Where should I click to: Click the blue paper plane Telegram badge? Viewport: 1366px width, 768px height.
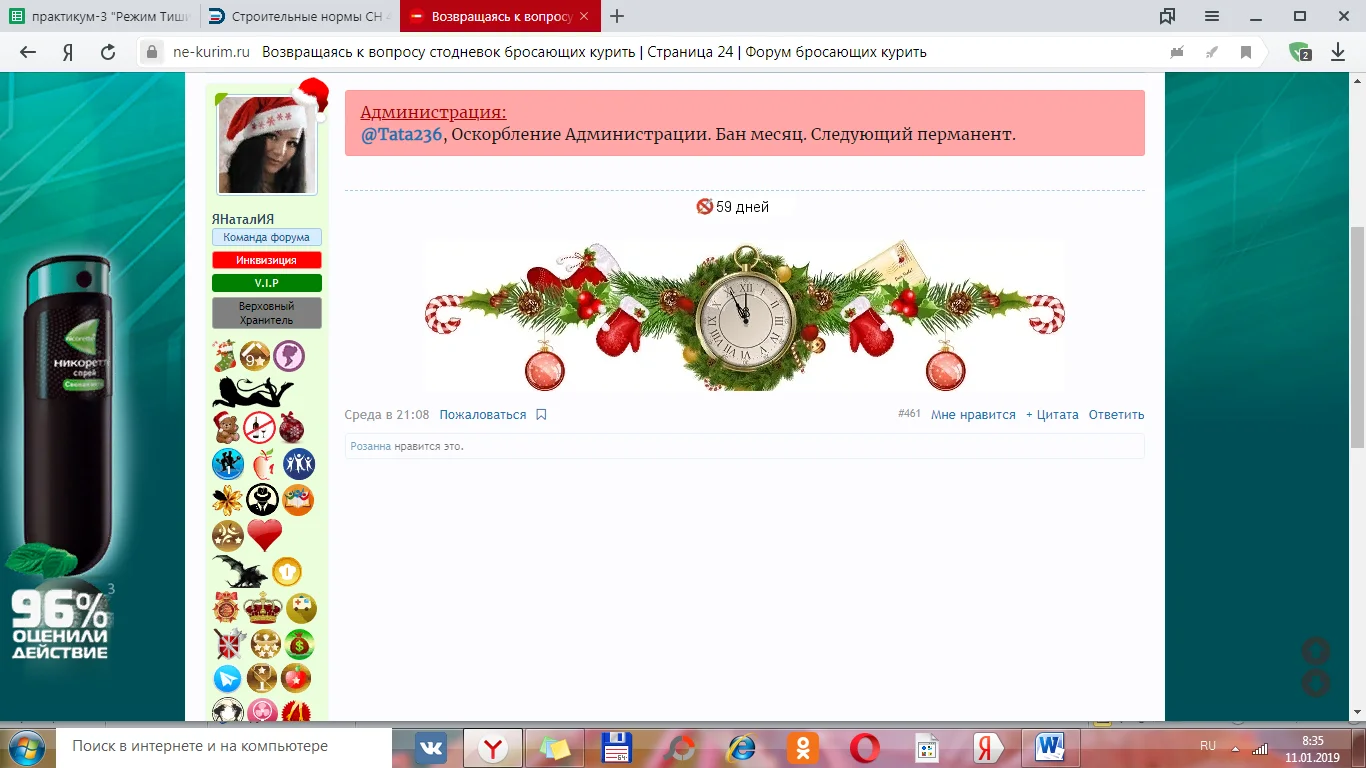pos(228,679)
